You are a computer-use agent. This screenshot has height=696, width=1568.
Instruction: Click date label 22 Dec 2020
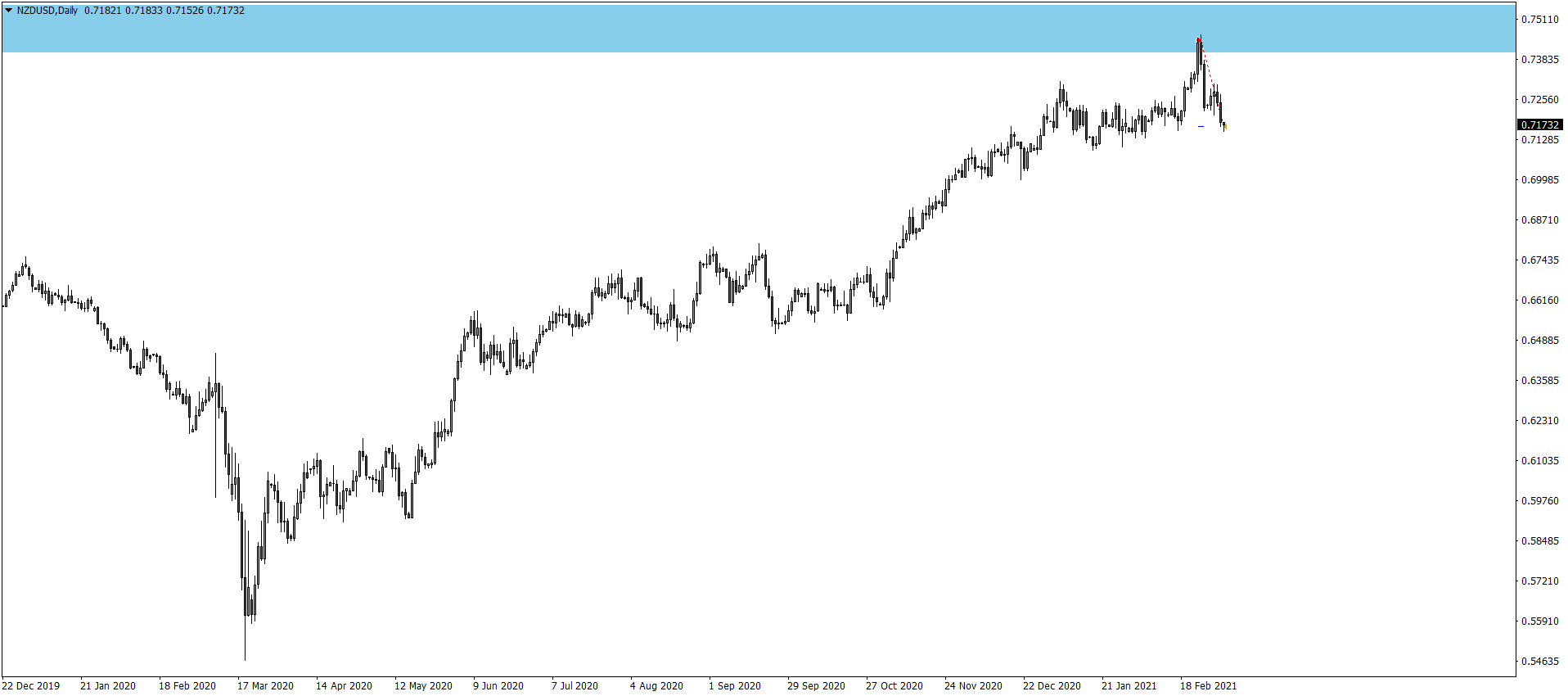(1052, 685)
